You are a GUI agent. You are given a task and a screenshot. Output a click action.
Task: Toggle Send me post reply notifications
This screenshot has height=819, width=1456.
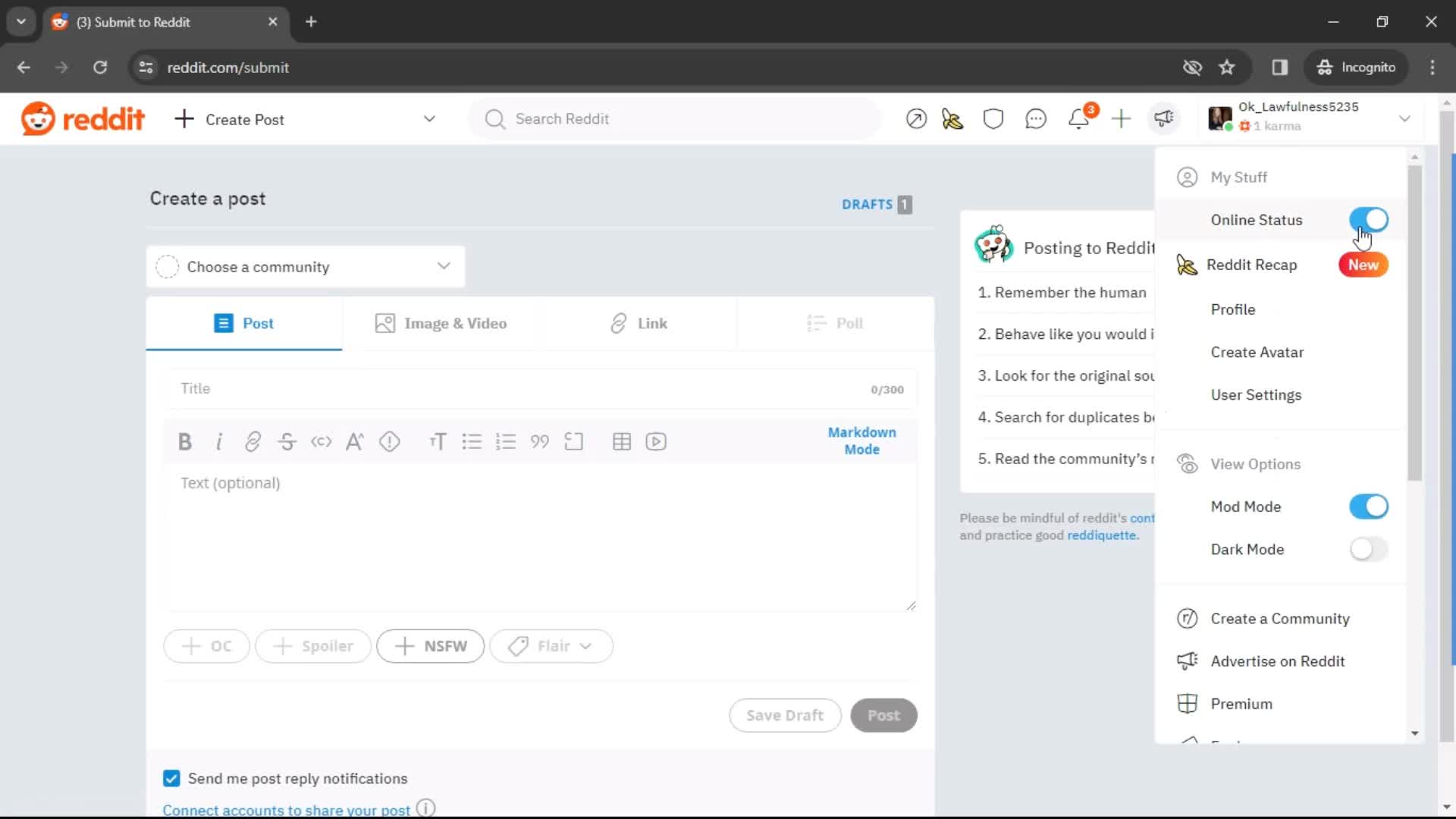click(x=171, y=778)
